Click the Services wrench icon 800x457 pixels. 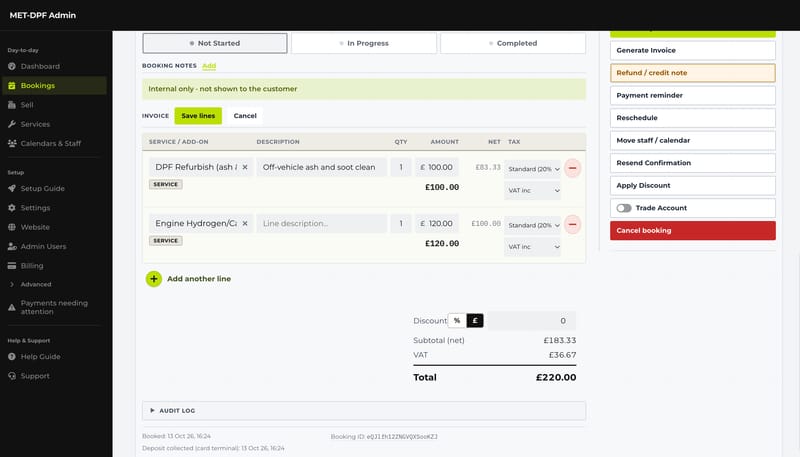(x=12, y=124)
